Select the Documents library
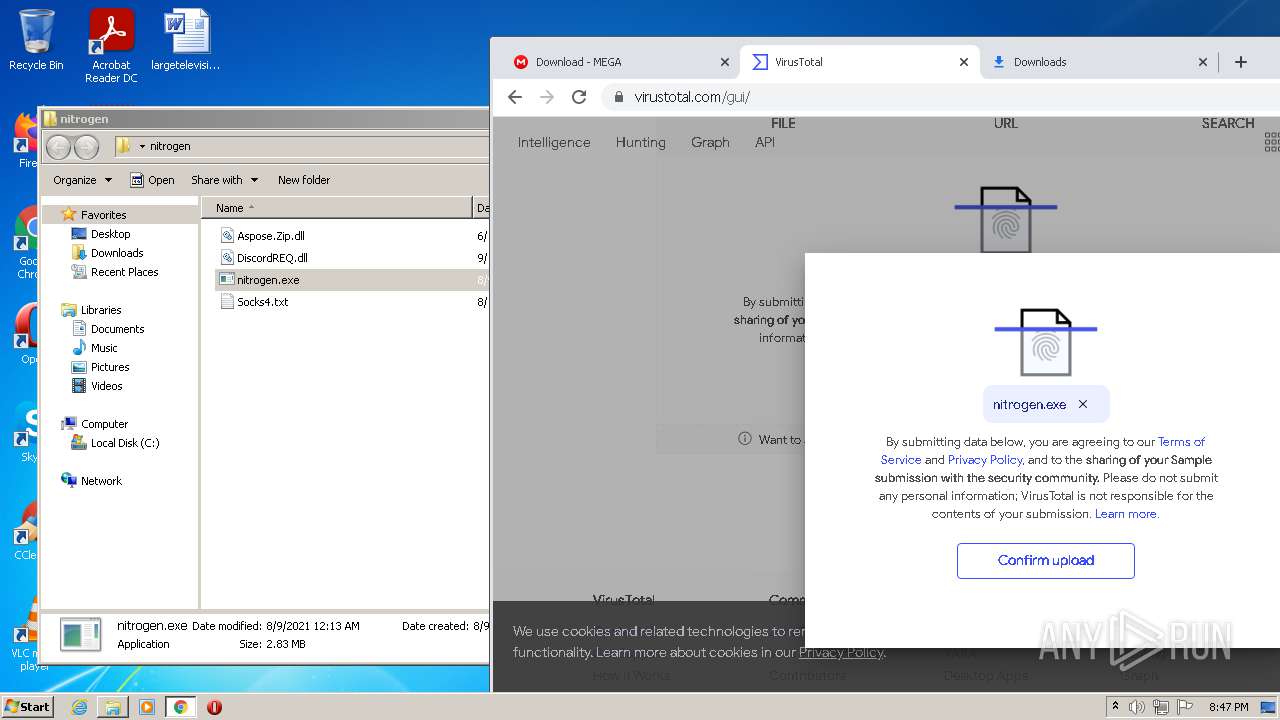 coord(117,329)
